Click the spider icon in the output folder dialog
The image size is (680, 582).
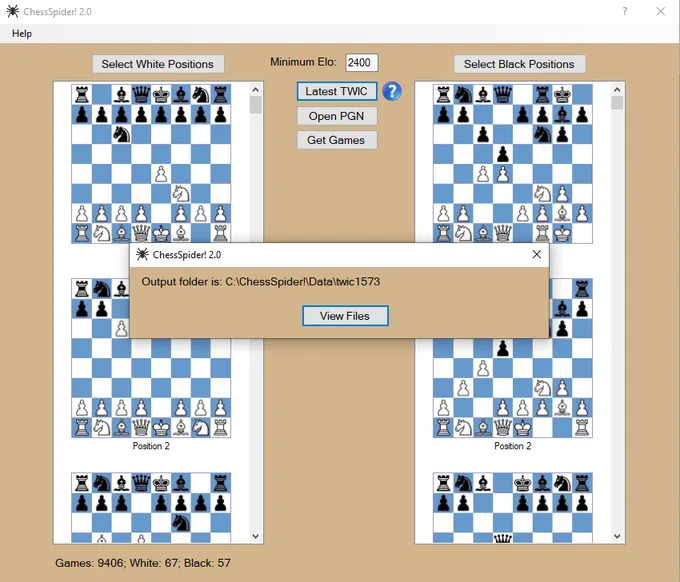tap(142, 254)
